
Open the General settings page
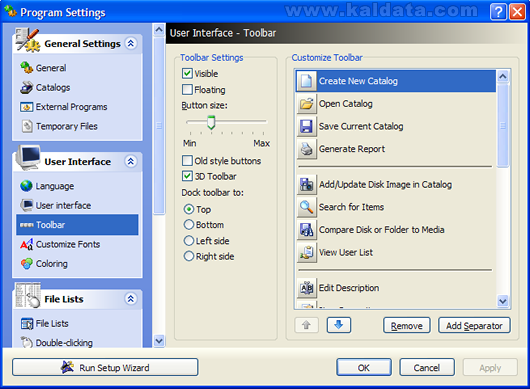point(51,68)
